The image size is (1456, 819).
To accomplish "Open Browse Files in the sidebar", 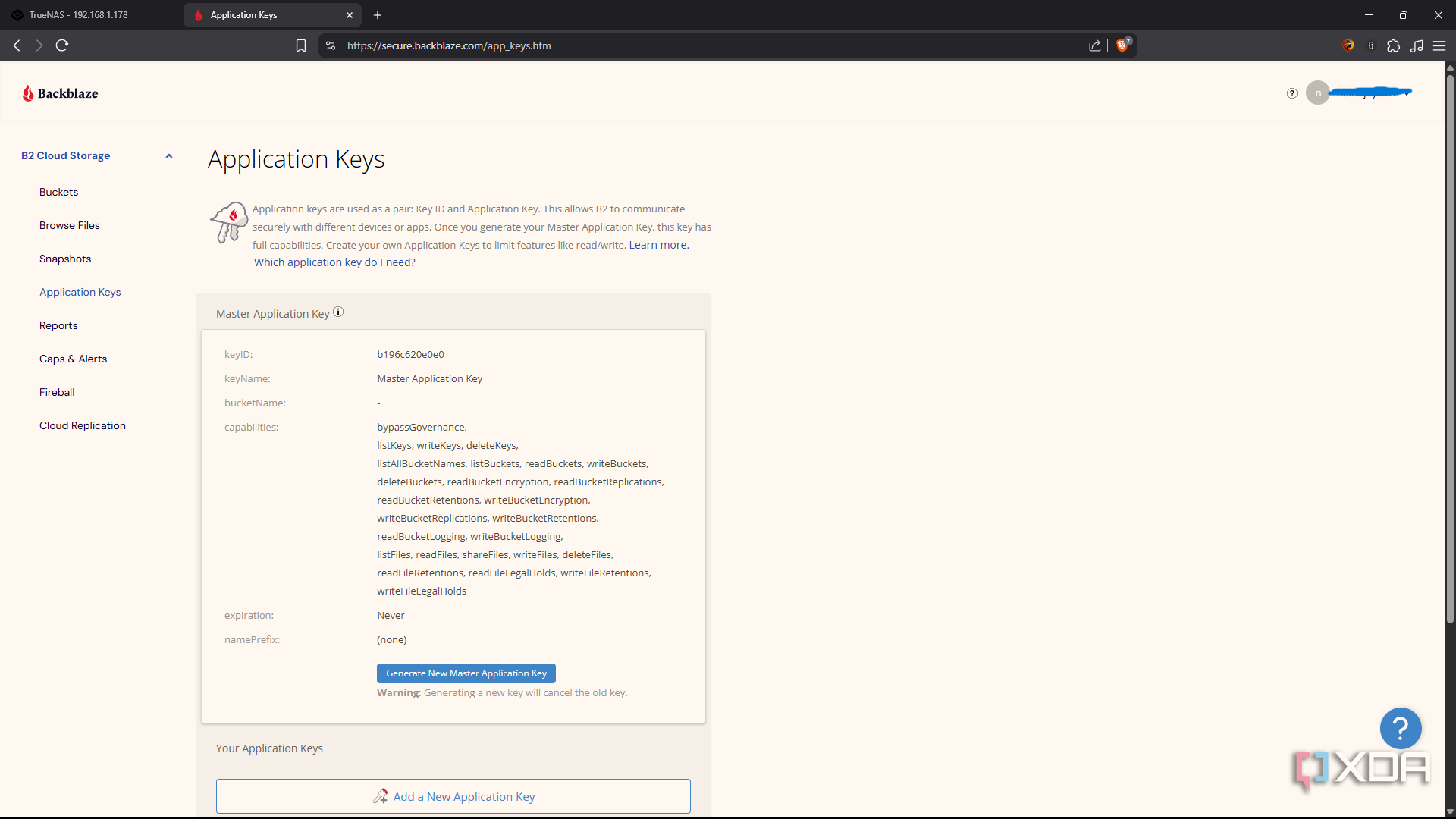I will coord(70,225).
